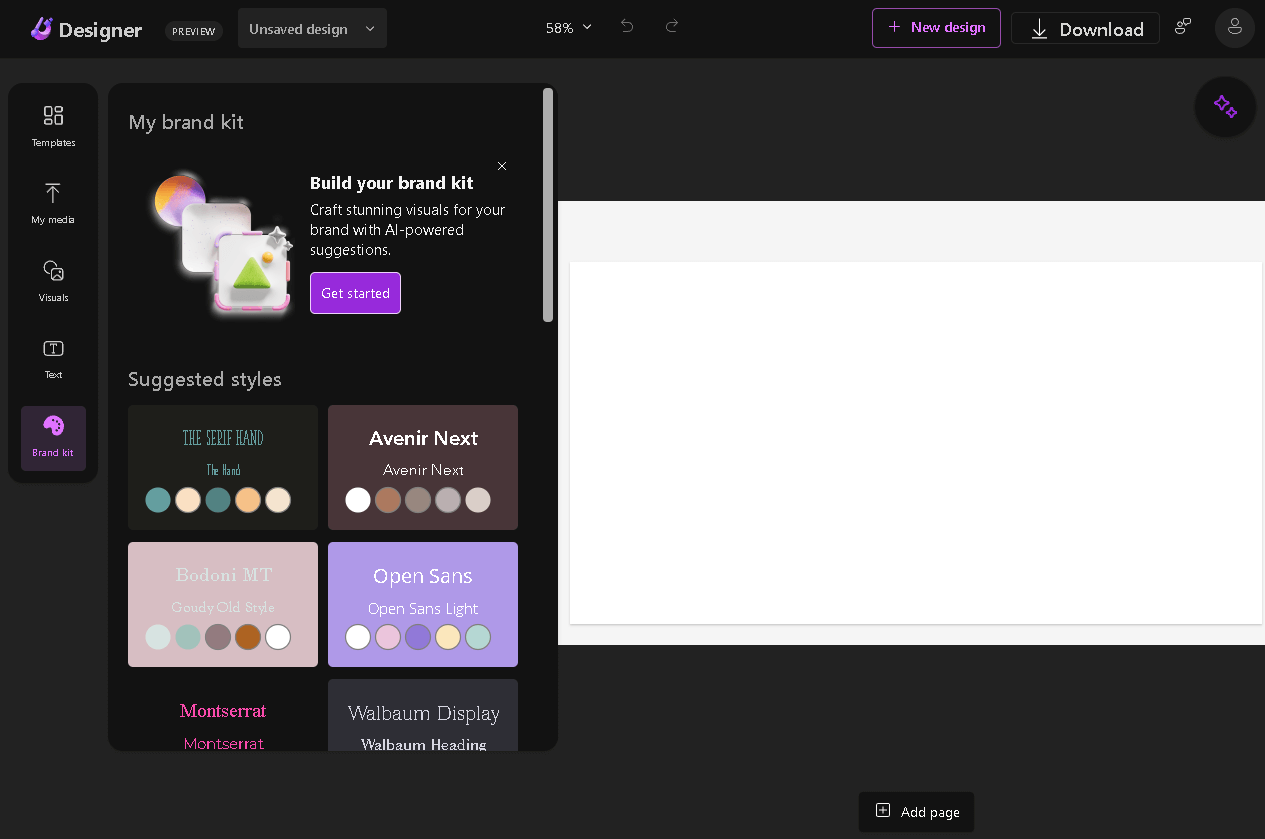The height and width of the screenshot is (839, 1265).
Task: Open the Visuals panel
Action: point(53,281)
